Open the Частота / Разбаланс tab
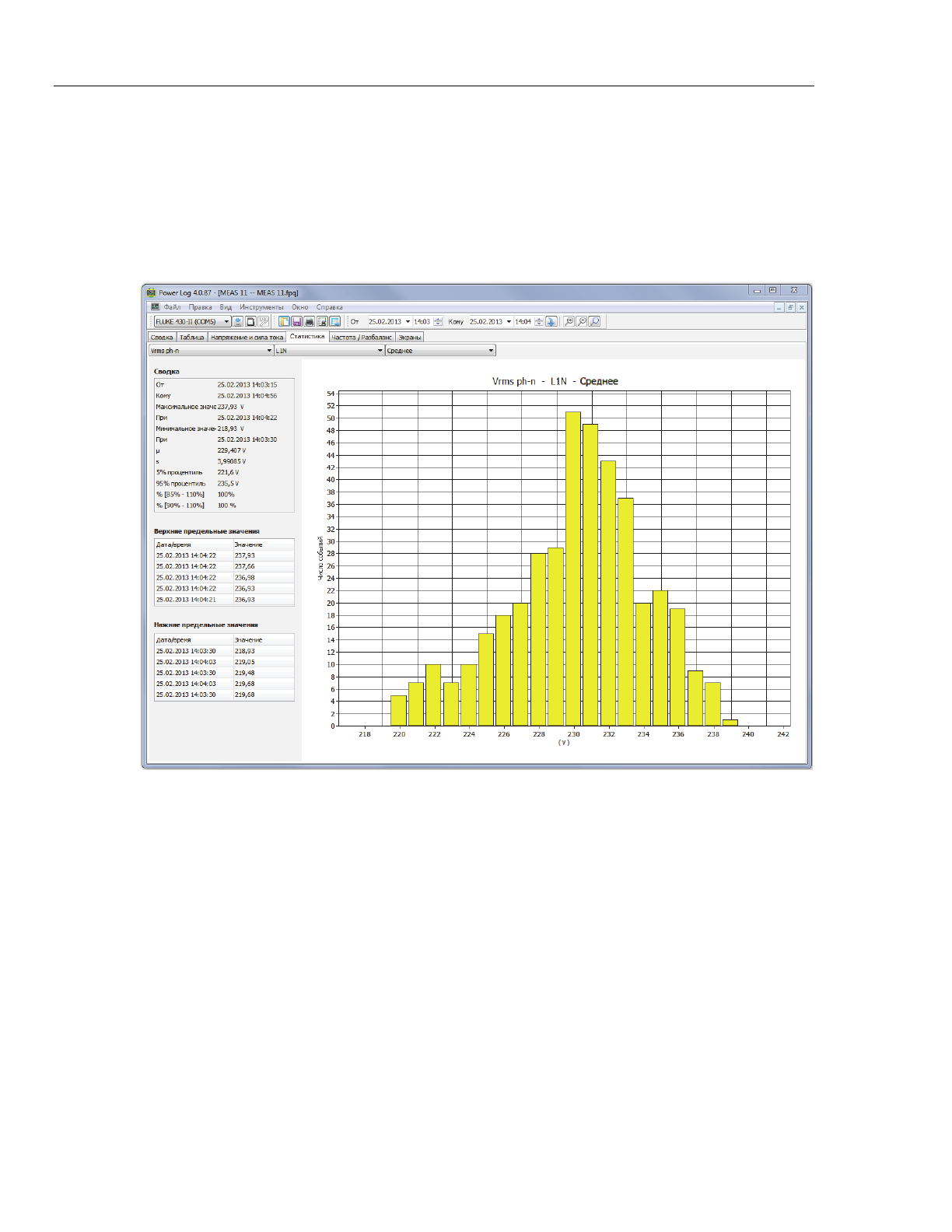The width and height of the screenshot is (952, 1232). (362, 338)
